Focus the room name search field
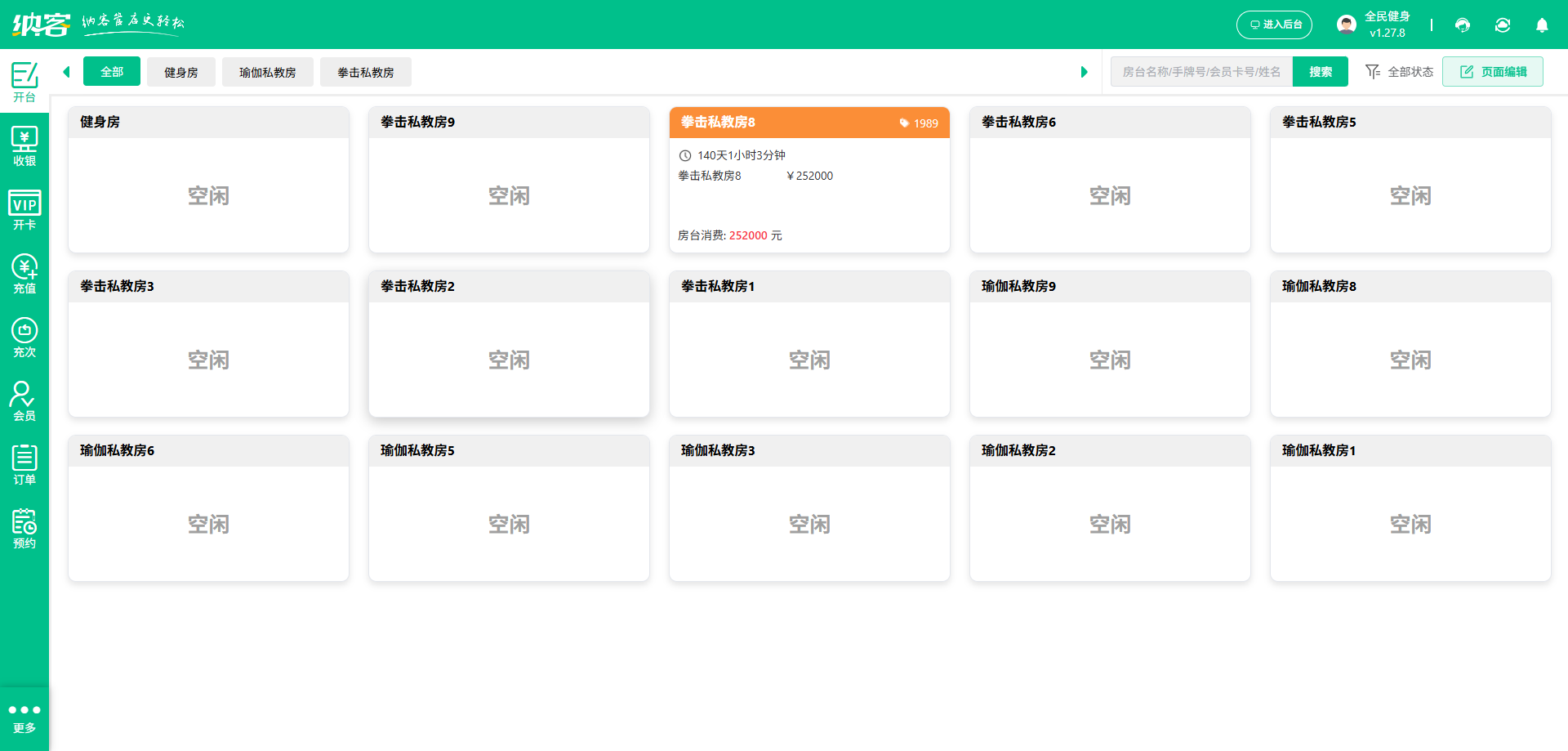The height and width of the screenshot is (751, 1568). [x=1201, y=72]
